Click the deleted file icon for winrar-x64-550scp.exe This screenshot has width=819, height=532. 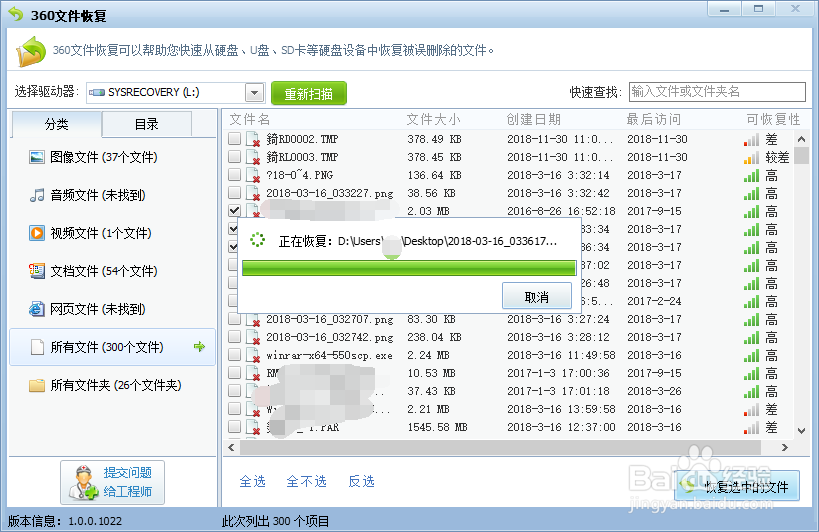point(253,356)
